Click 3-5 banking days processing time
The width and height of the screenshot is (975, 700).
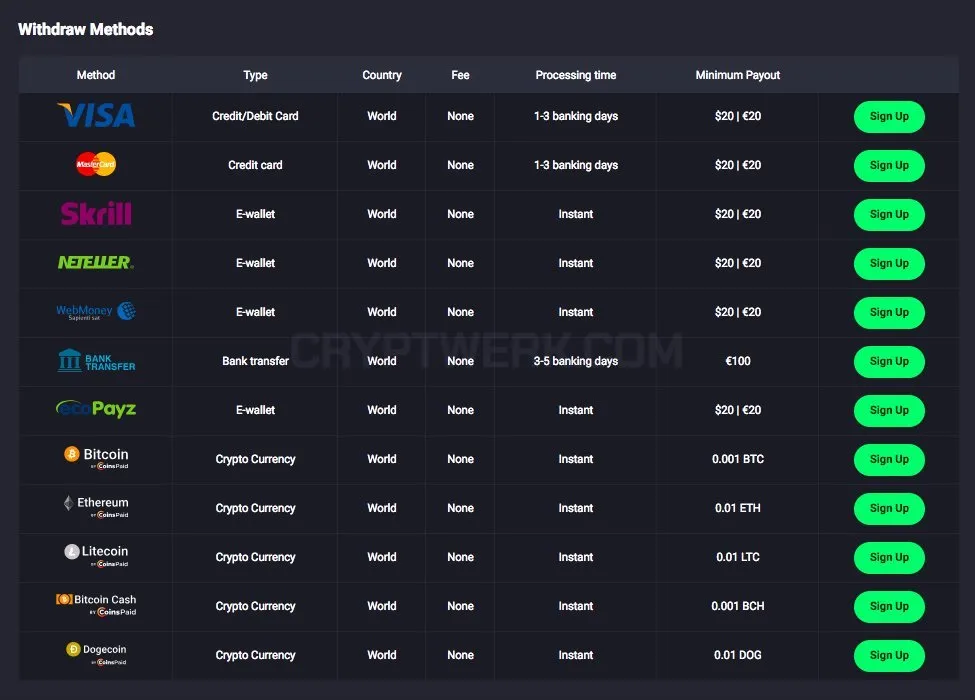[x=576, y=361]
